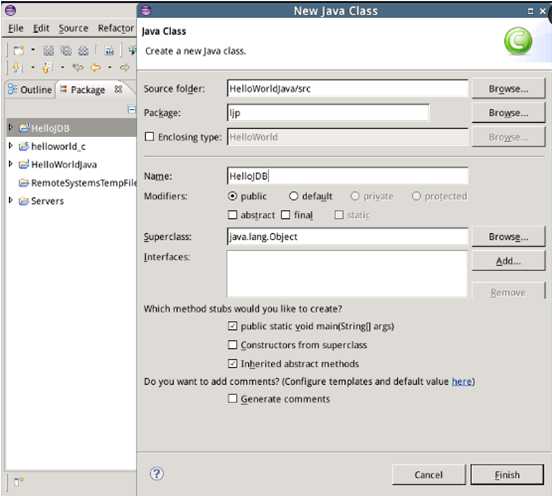Screen dimensions: 552x496
Task: Click the binary 010 toolbar icon
Action: [109, 51]
